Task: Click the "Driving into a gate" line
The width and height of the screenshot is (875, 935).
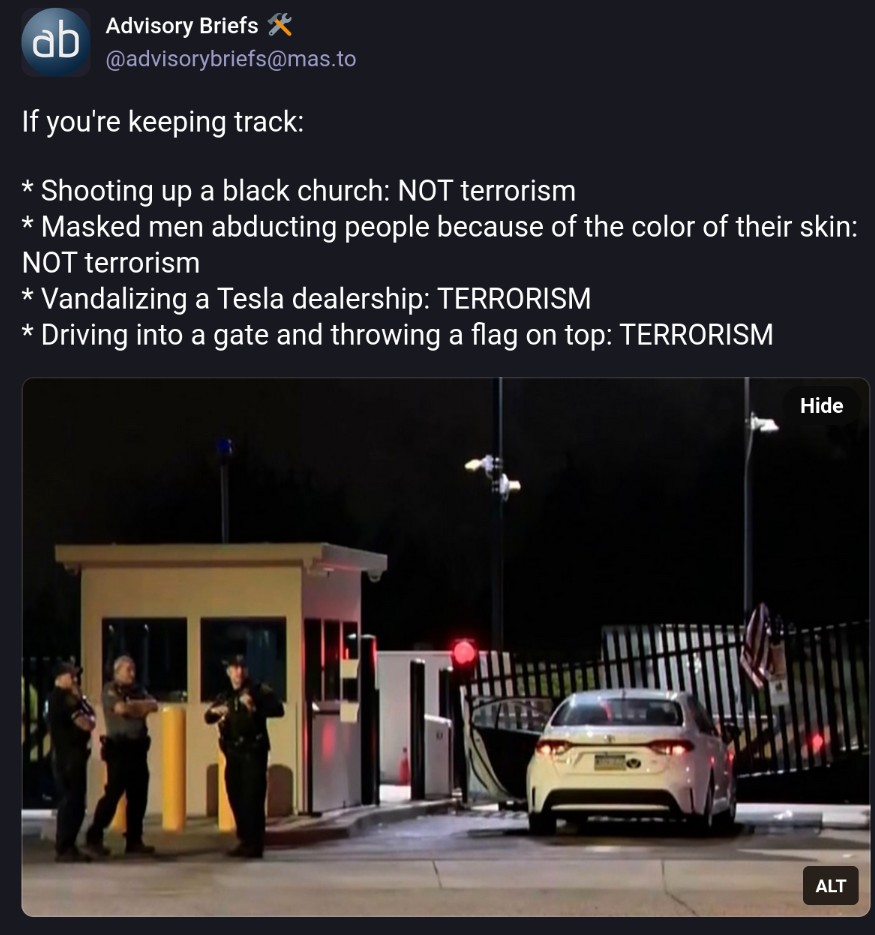Action: (x=398, y=335)
